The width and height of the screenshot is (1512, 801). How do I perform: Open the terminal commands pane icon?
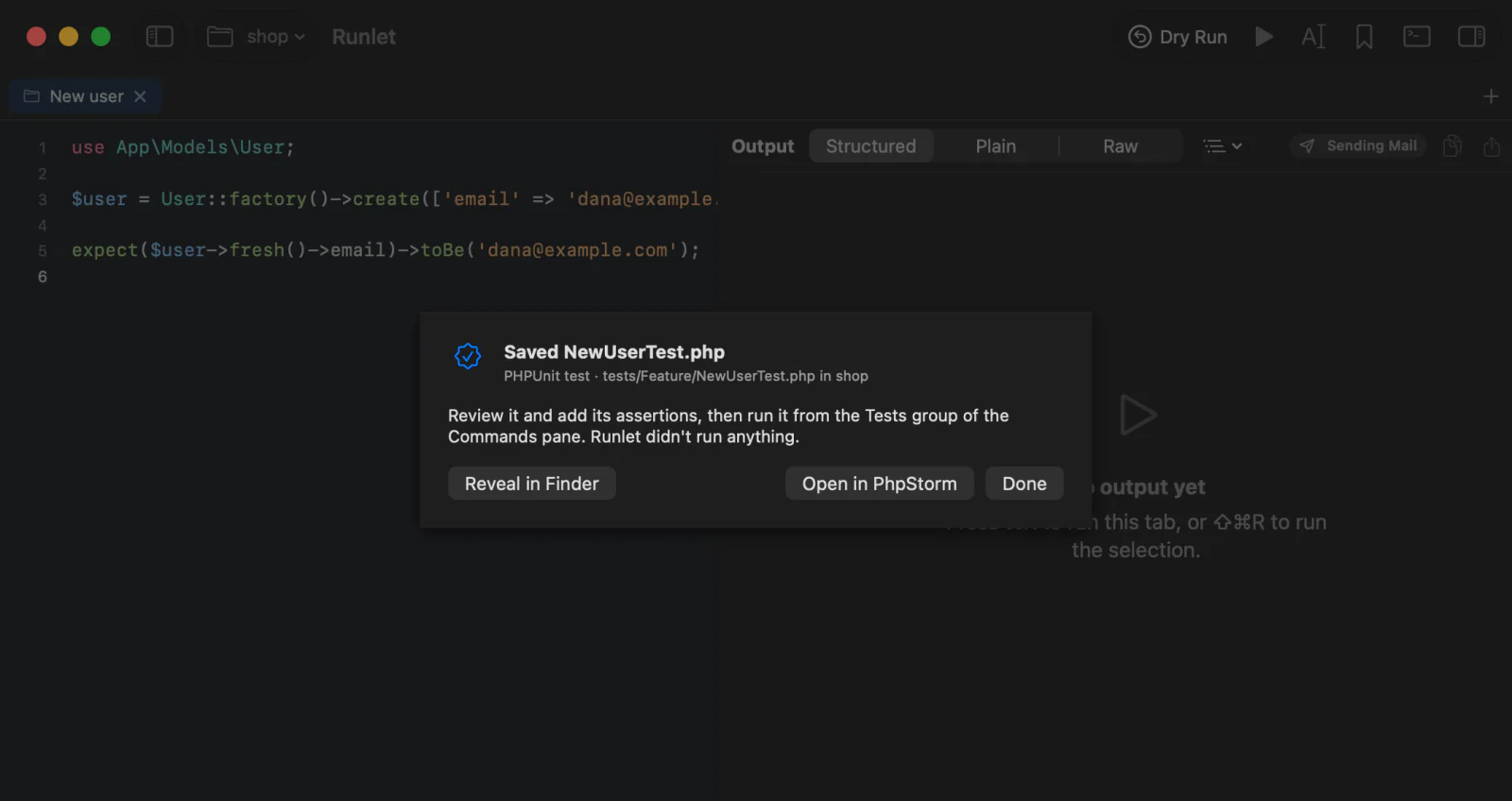1417,37
